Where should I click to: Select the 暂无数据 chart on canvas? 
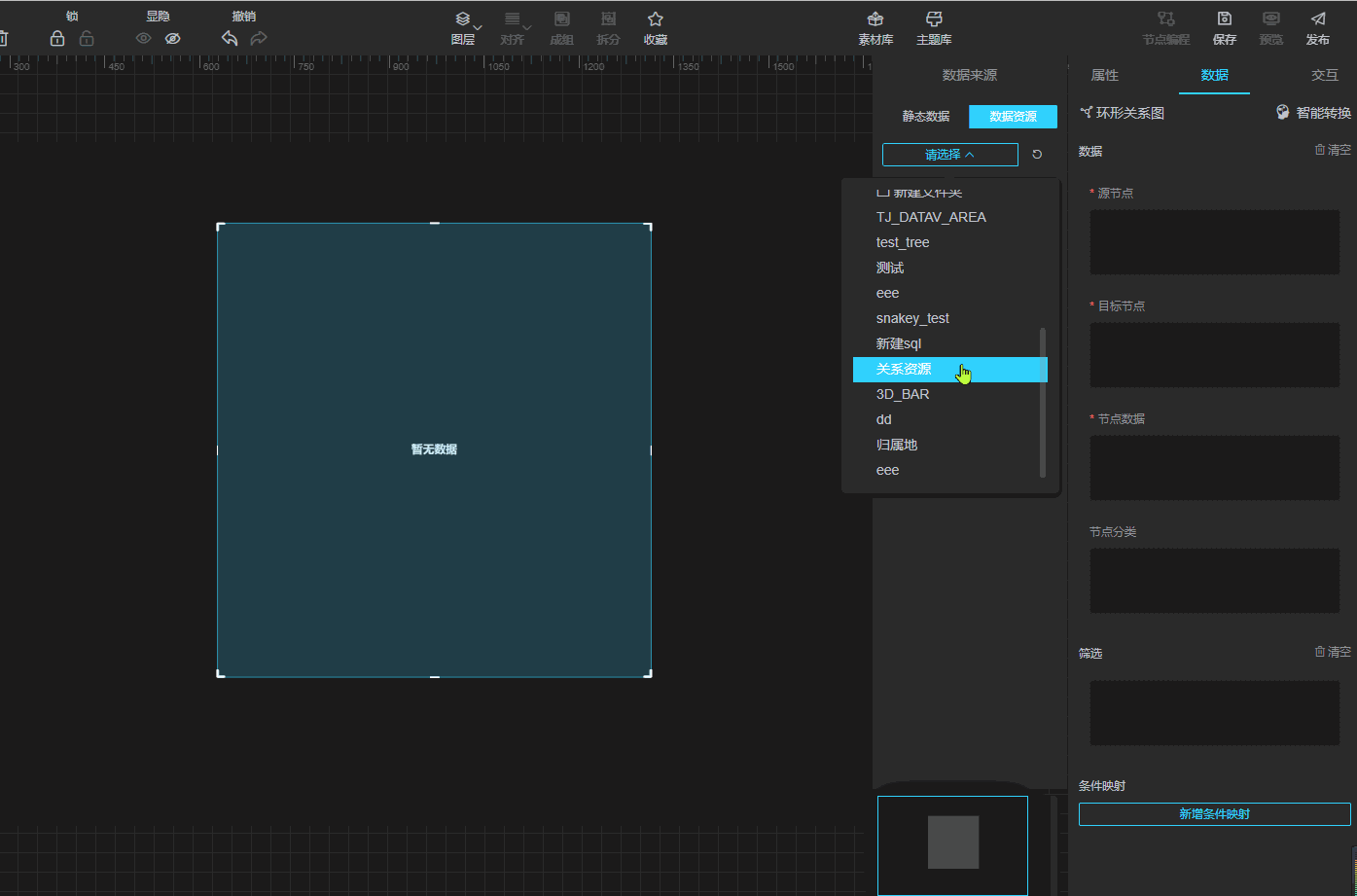coord(434,449)
